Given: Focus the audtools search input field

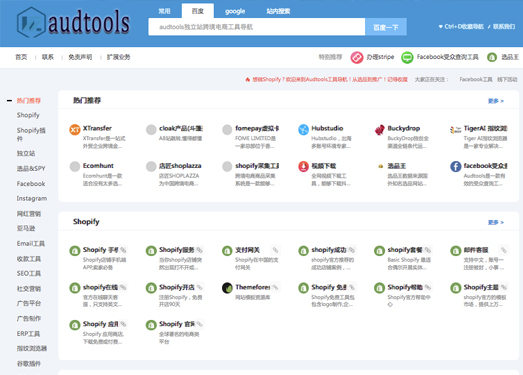Looking at the screenshot, I should (x=256, y=27).
